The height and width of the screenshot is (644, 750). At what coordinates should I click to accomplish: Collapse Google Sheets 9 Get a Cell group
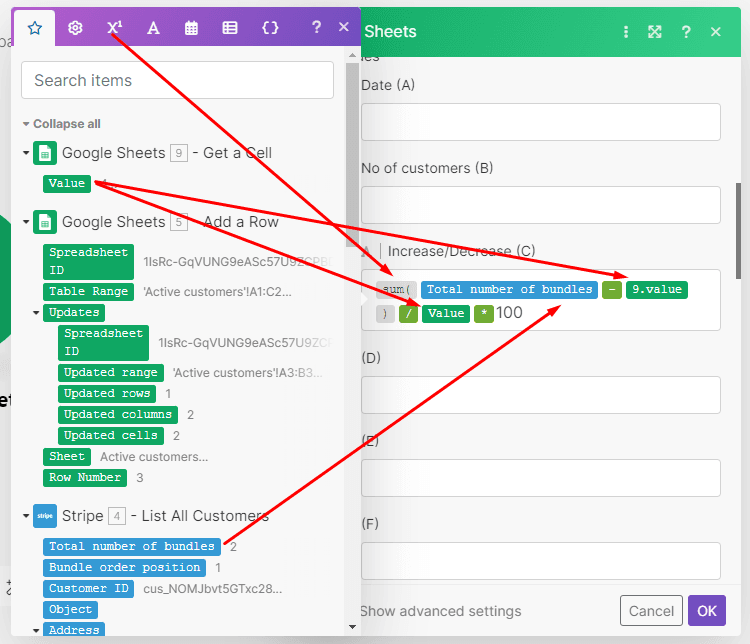click(x=26, y=153)
